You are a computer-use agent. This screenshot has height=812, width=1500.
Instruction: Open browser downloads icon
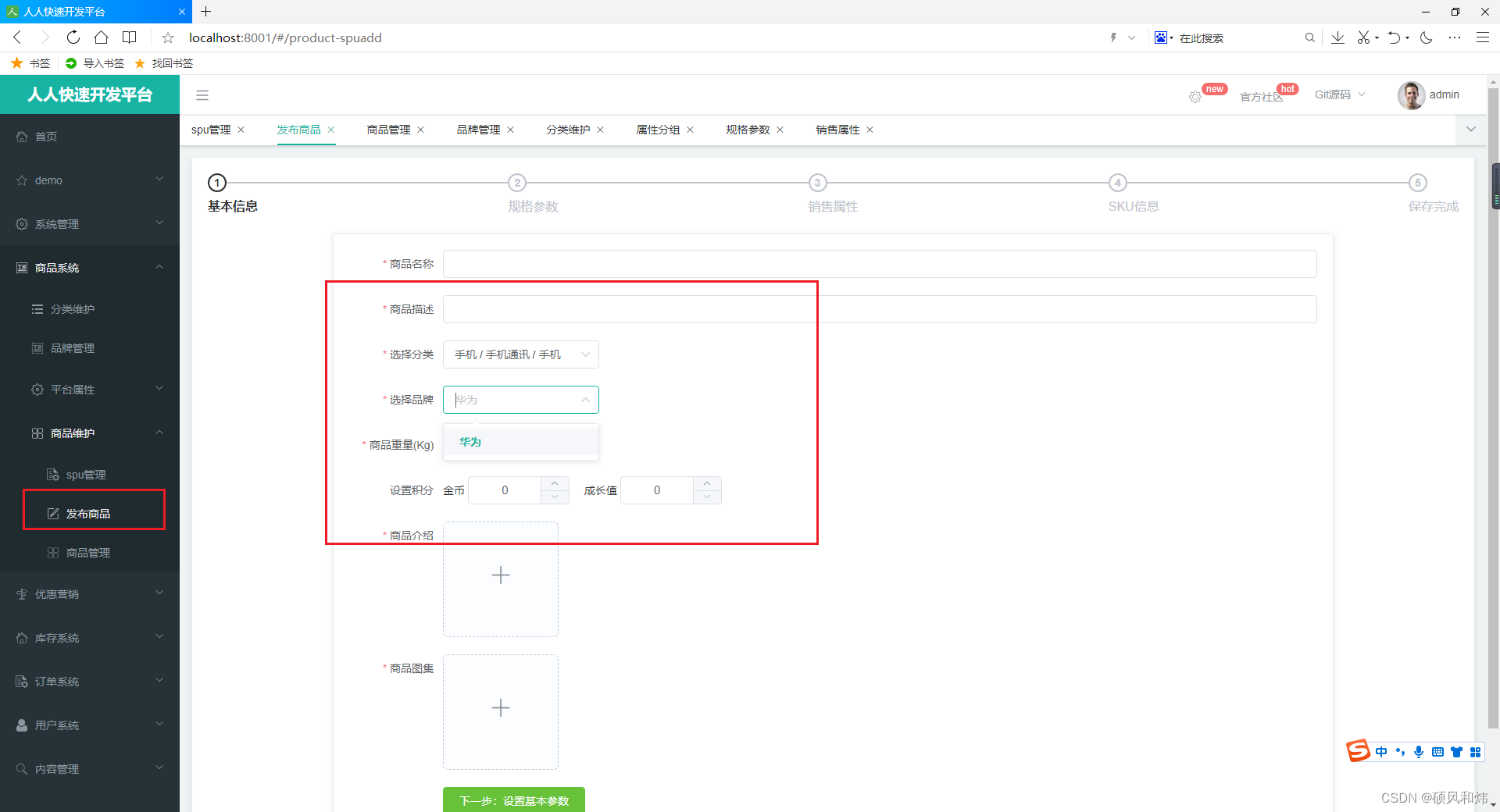[1337, 37]
